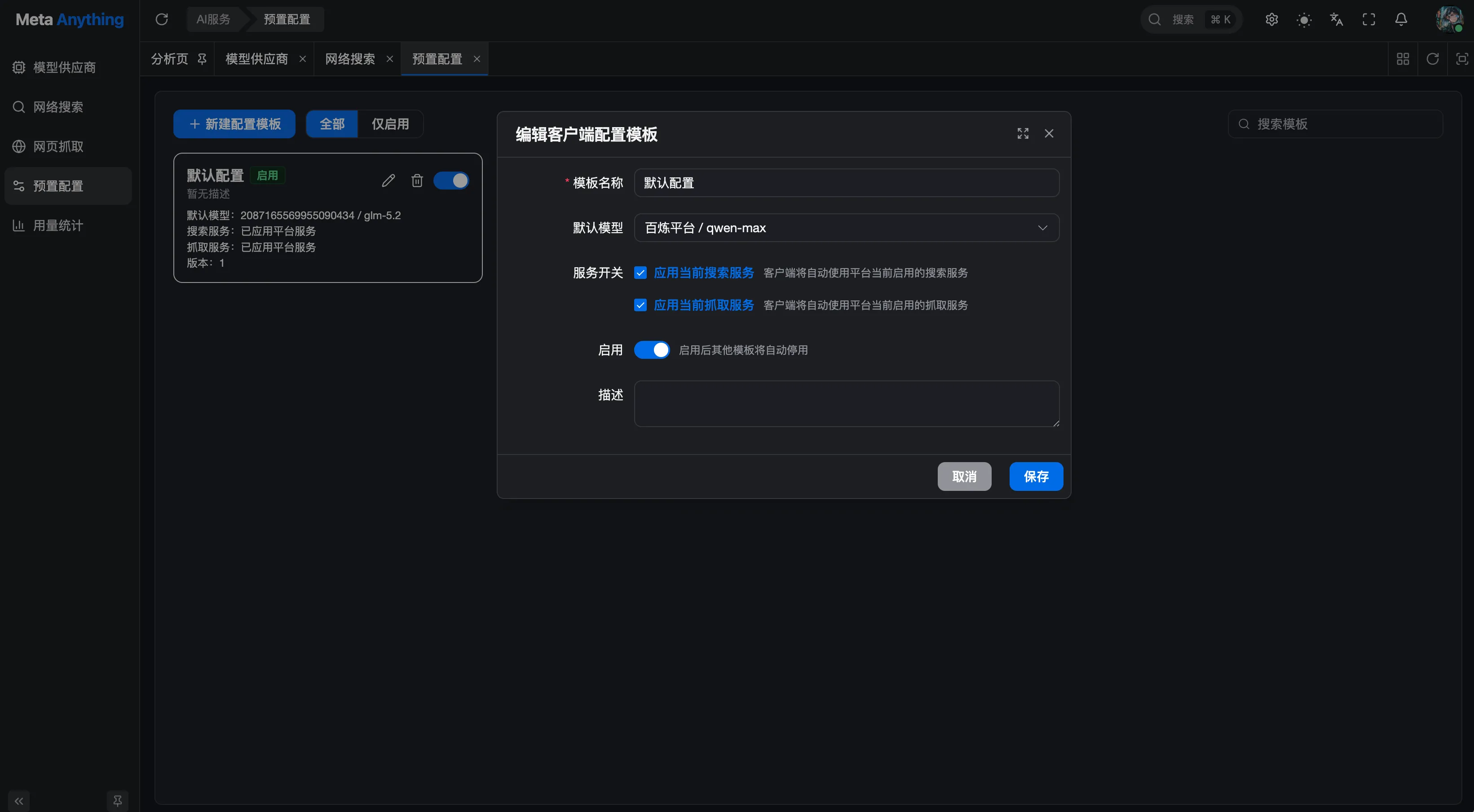This screenshot has width=1474, height=812.
Task: Expand the dialog with fullscreen icon
Action: 1023,133
